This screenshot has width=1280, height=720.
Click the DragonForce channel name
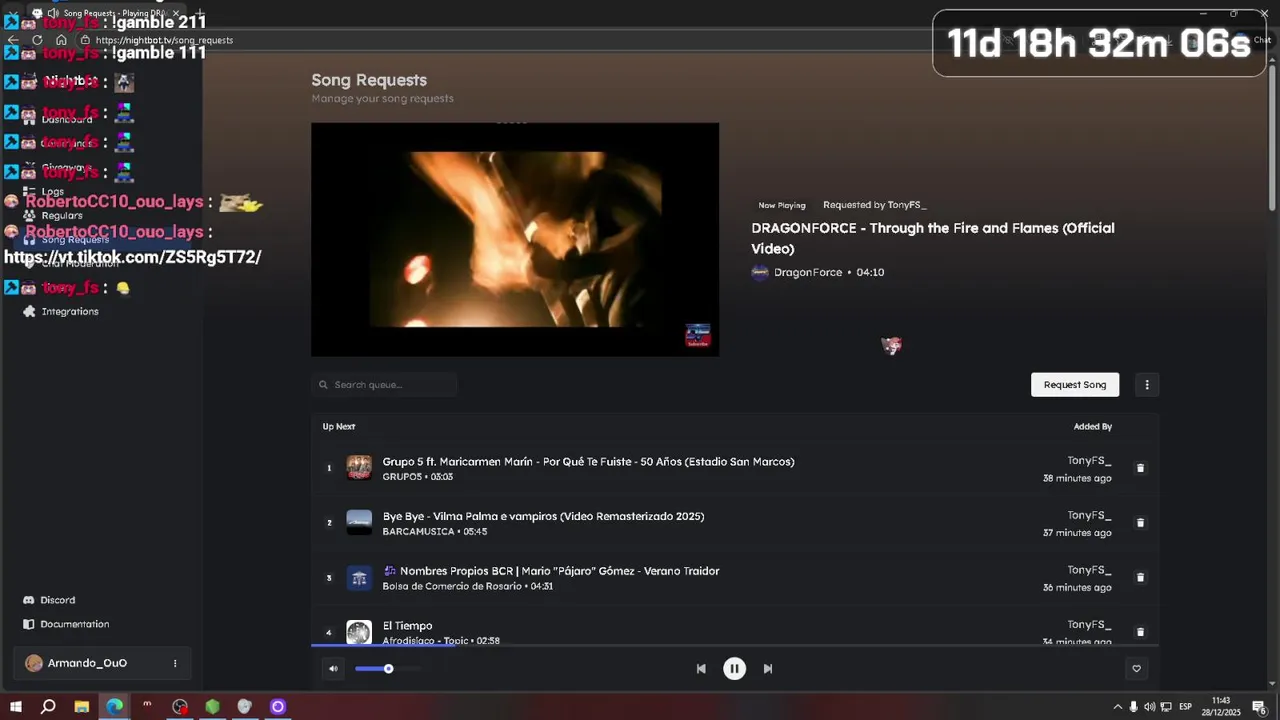click(808, 272)
